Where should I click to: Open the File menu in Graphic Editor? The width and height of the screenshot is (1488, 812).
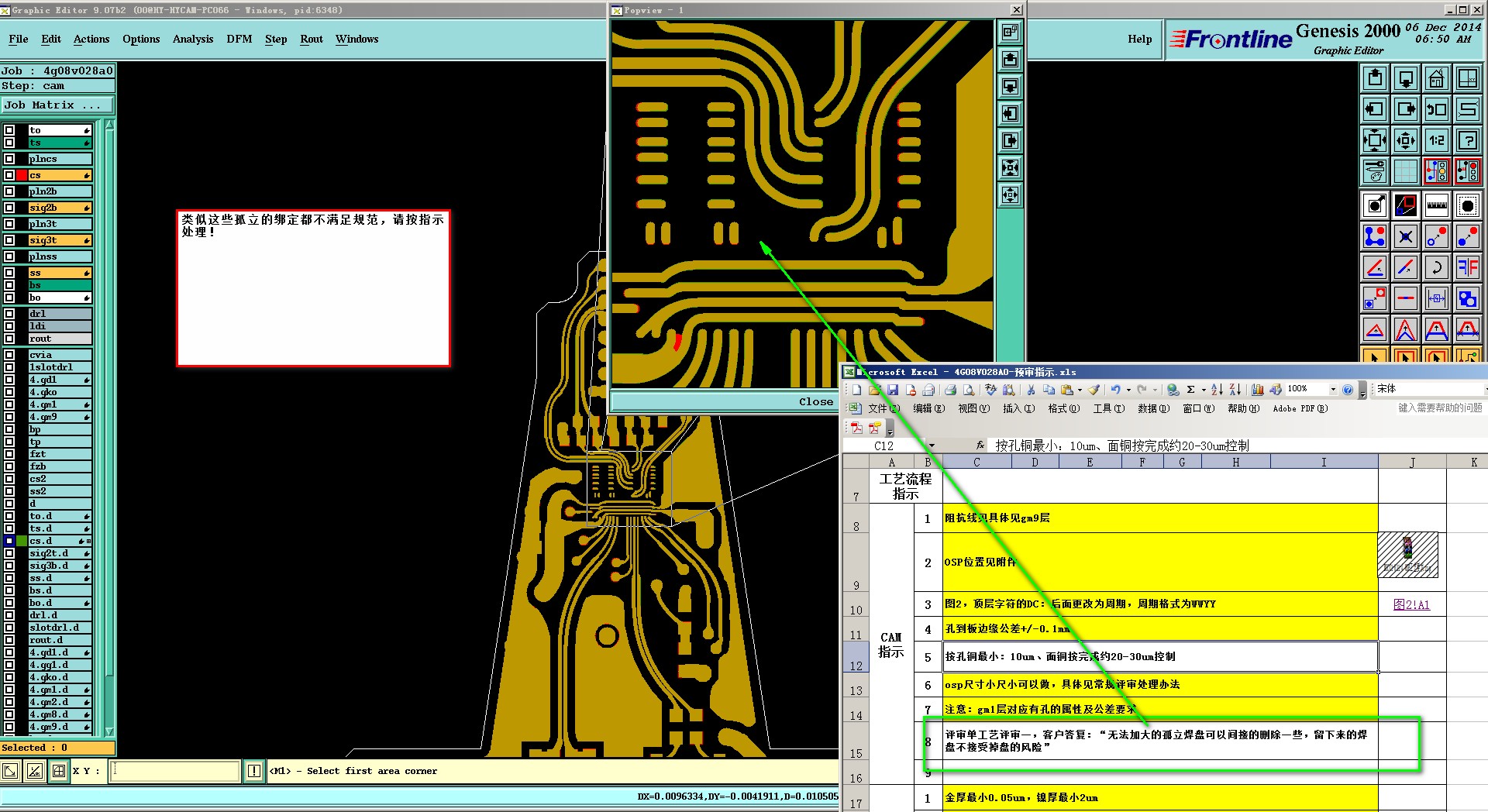click(x=19, y=40)
